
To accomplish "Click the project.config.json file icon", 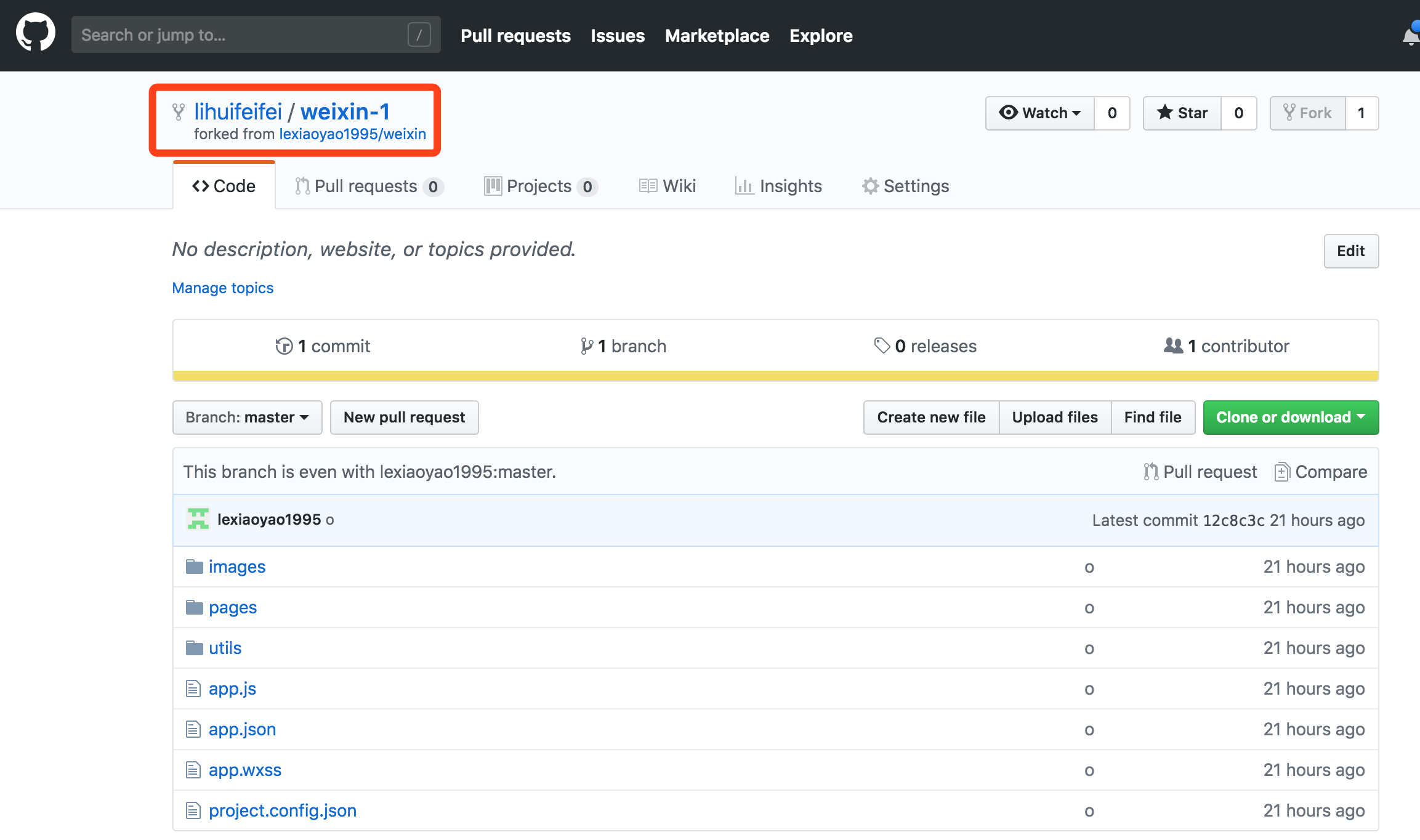I will tap(193, 810).
